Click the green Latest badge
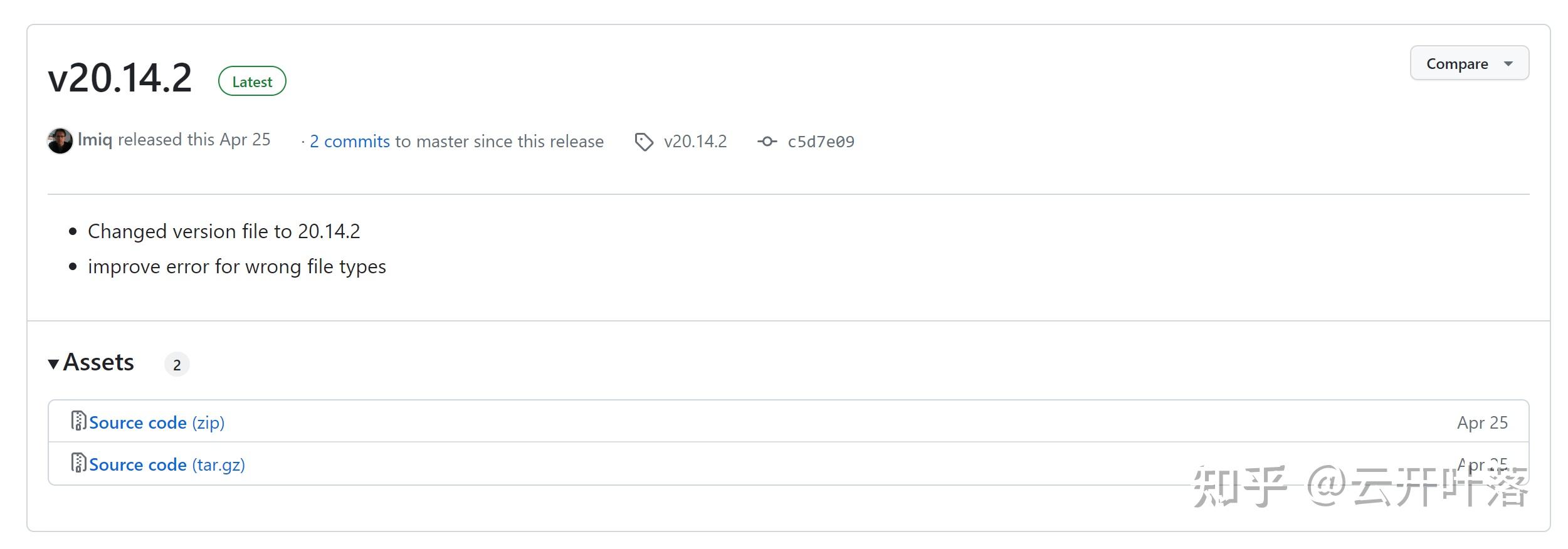Viewport: 1568px width, 549px height. tap(252, 81)
